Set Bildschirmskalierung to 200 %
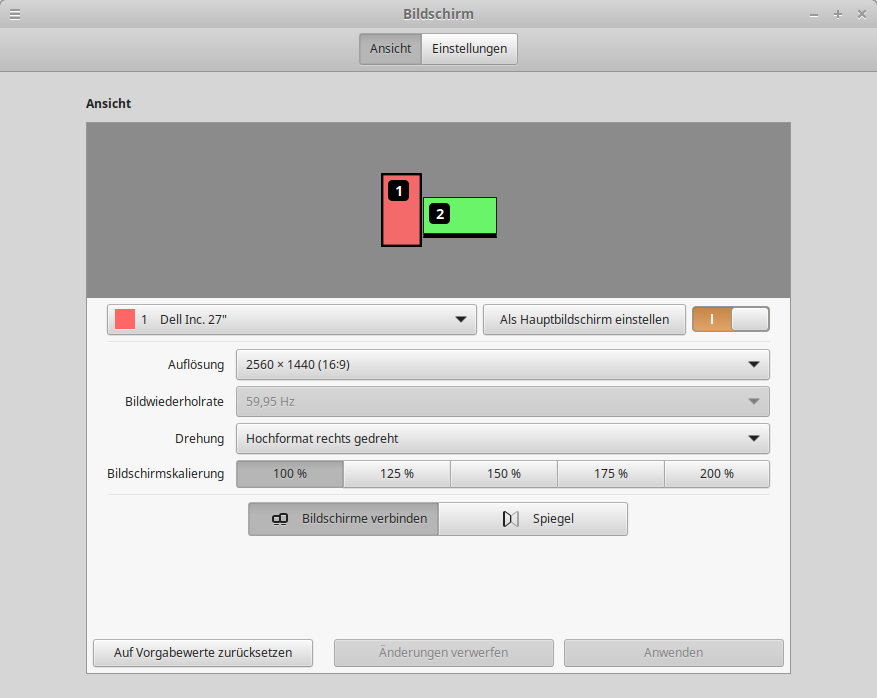The height and width of the screenshot is (698, 877). (717, 474)
